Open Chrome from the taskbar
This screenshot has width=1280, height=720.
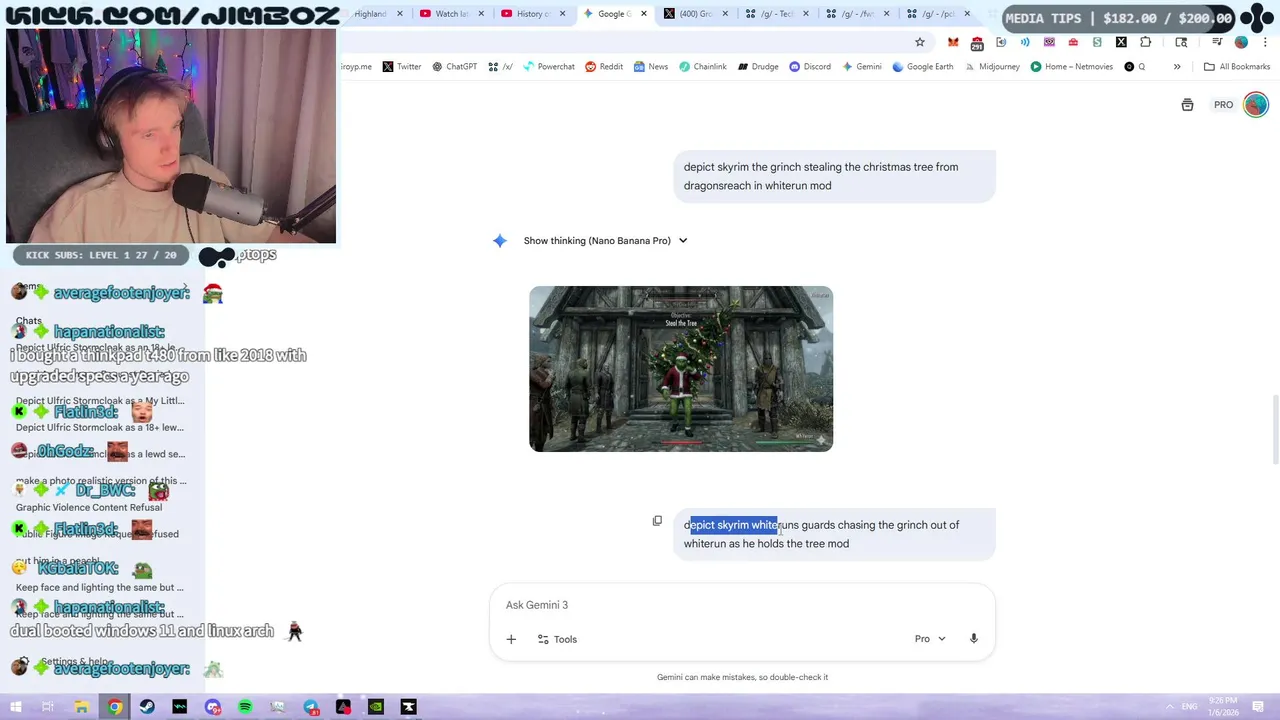[x=115, y=707]
